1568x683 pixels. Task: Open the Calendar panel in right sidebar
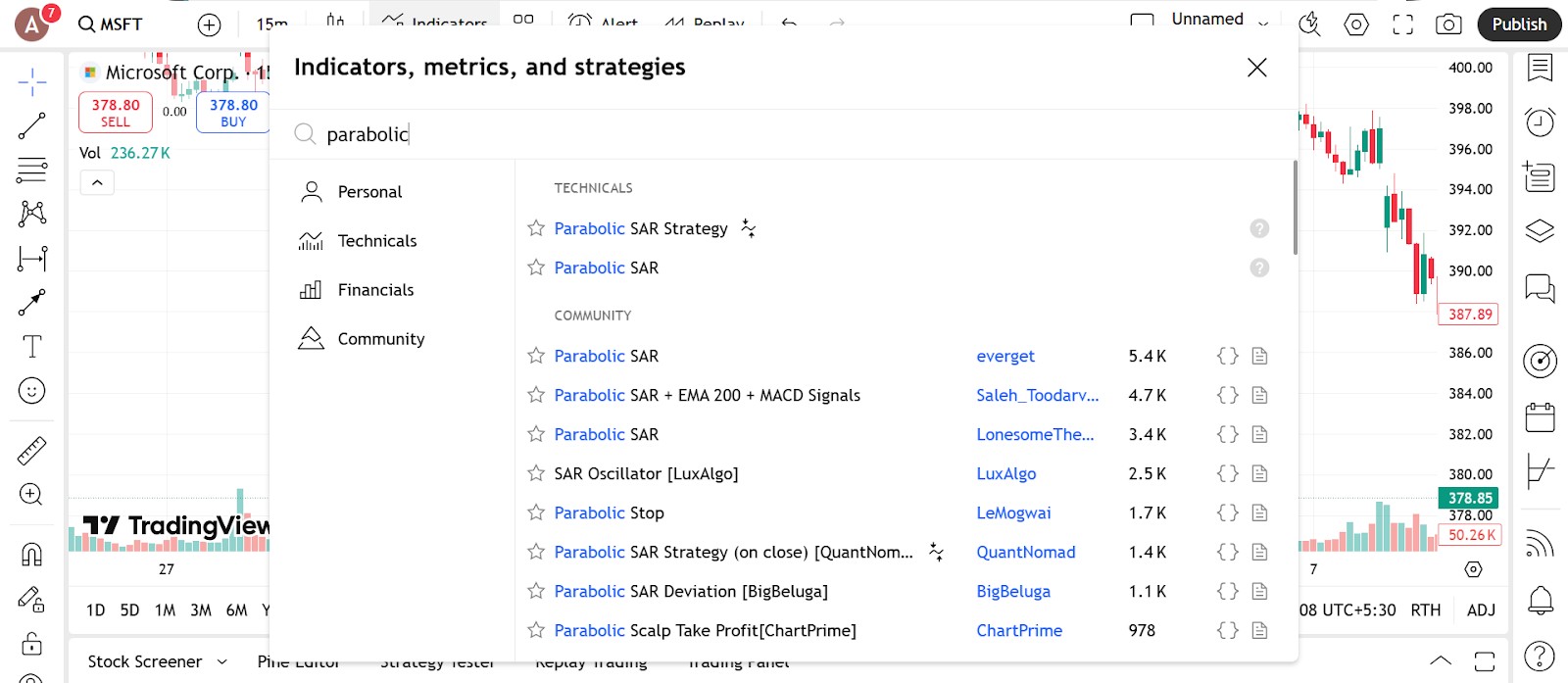coord(1540,417)
